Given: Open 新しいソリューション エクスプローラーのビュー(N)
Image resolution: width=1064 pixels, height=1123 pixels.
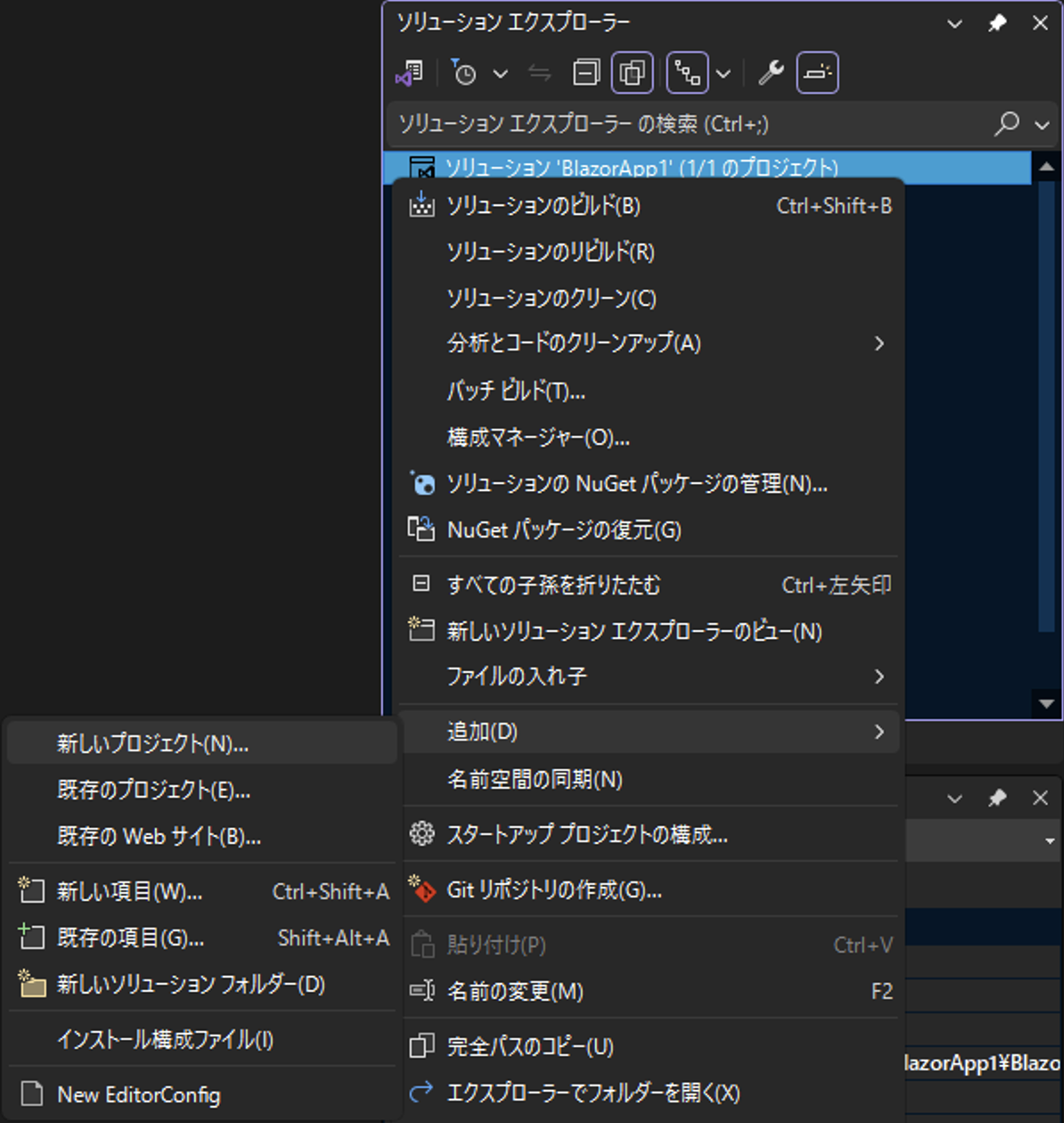Looking at the screenshot, I should (651, 631).
